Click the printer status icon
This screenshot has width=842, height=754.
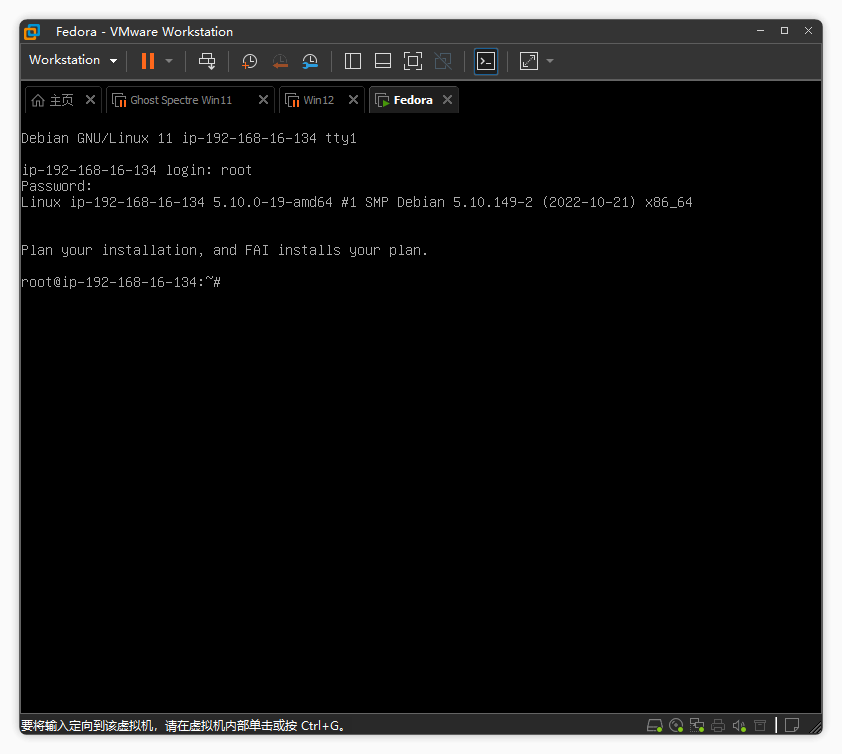[718, 726]
